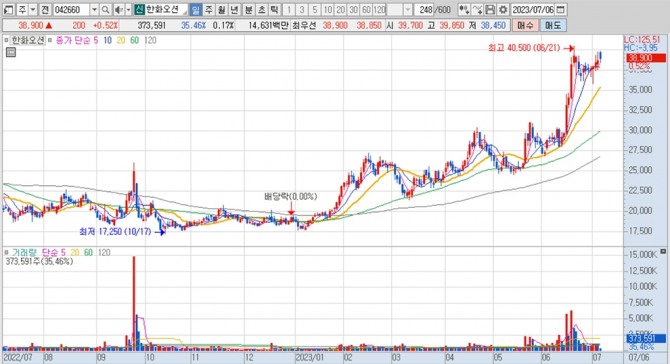Switch to the 월 monthly chart period
This screenshot has width=670, height=364.
[221, 9]
